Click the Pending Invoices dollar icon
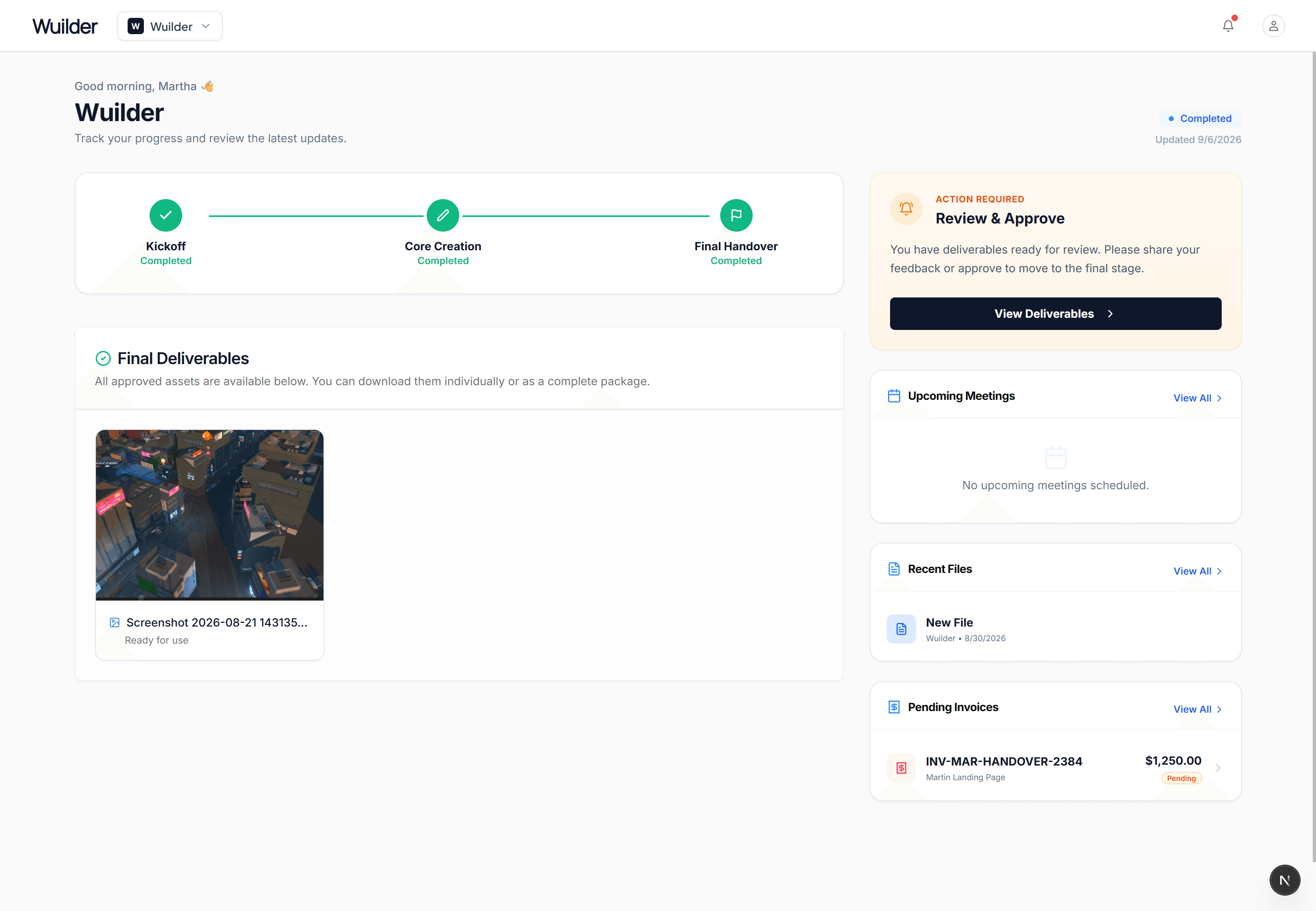This screenshot has height=911, width=1316. 894,707
